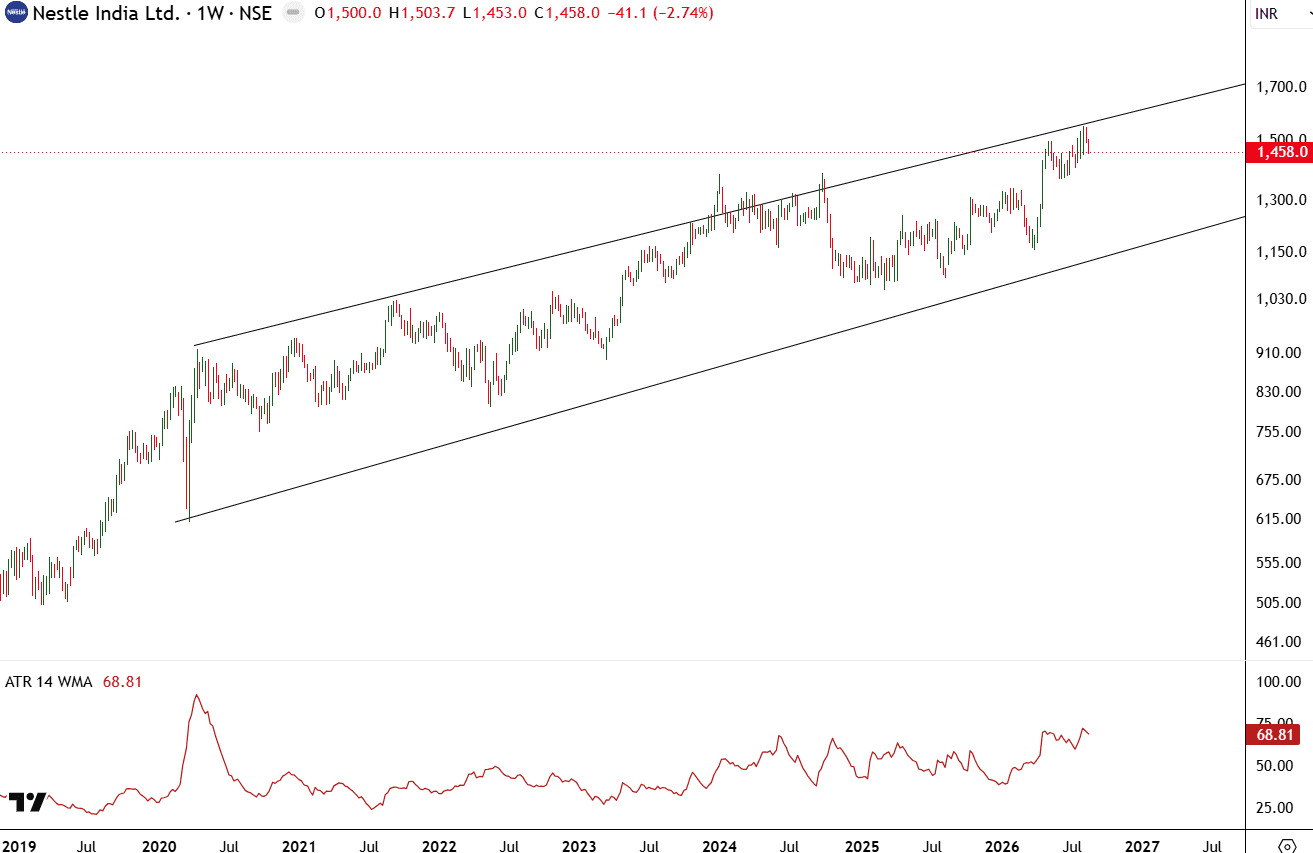Click the 2019 label on the time axis
Image resolution: width=1313 pixels, height=853 pixels.
click(x=18, y=846)
